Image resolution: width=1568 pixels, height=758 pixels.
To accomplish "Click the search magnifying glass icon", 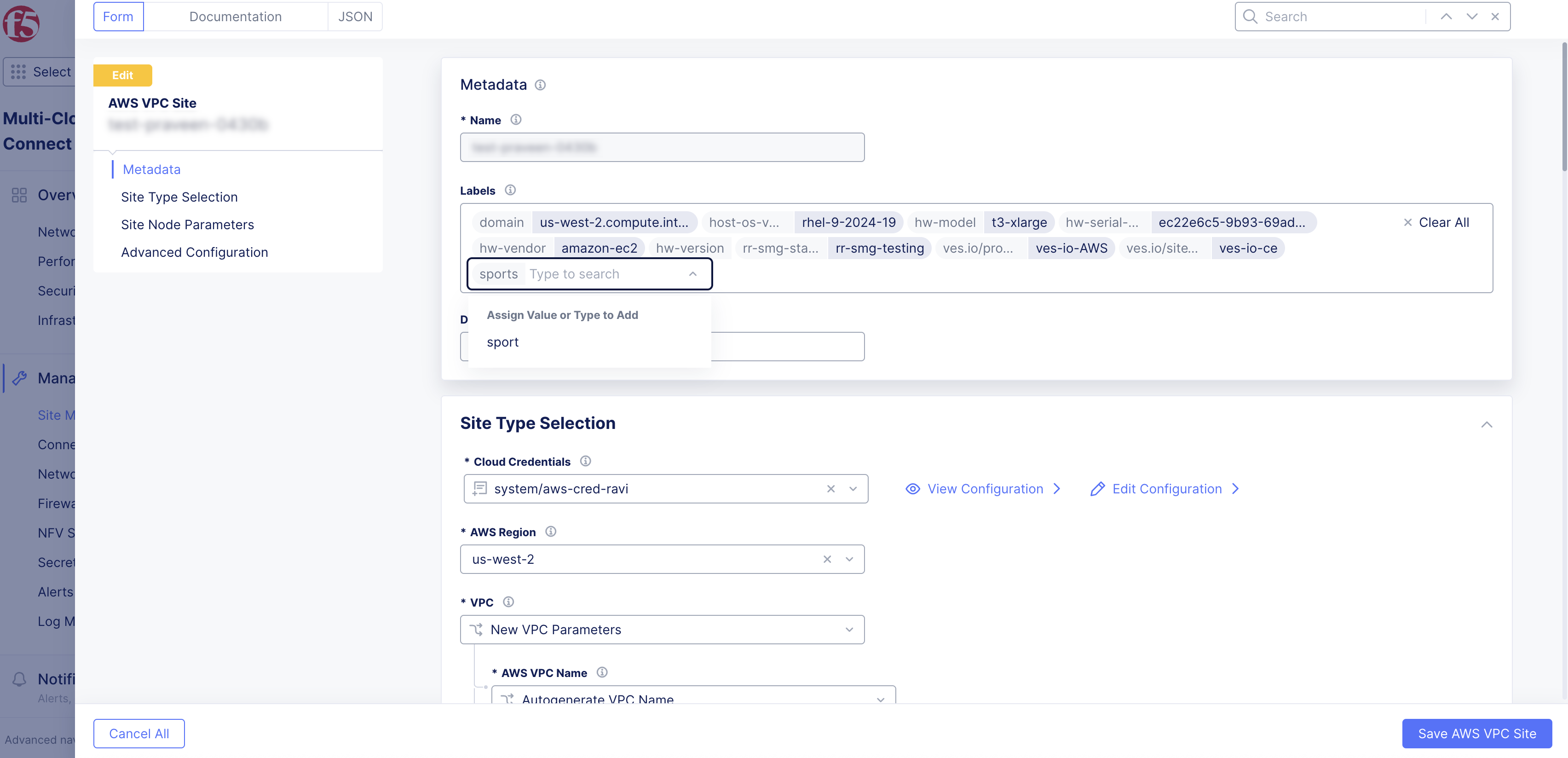I will click(1250, 17).
